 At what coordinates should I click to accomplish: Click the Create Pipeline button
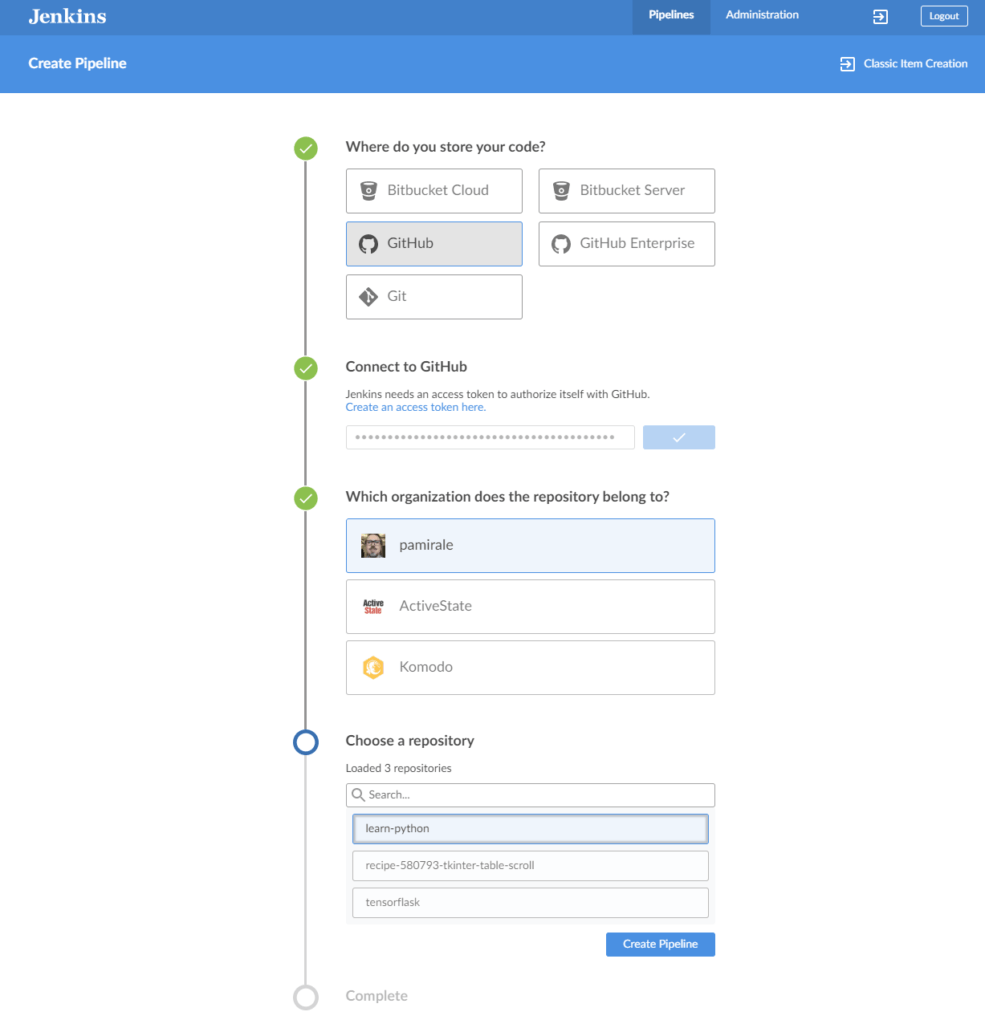(x=660, y=943)
